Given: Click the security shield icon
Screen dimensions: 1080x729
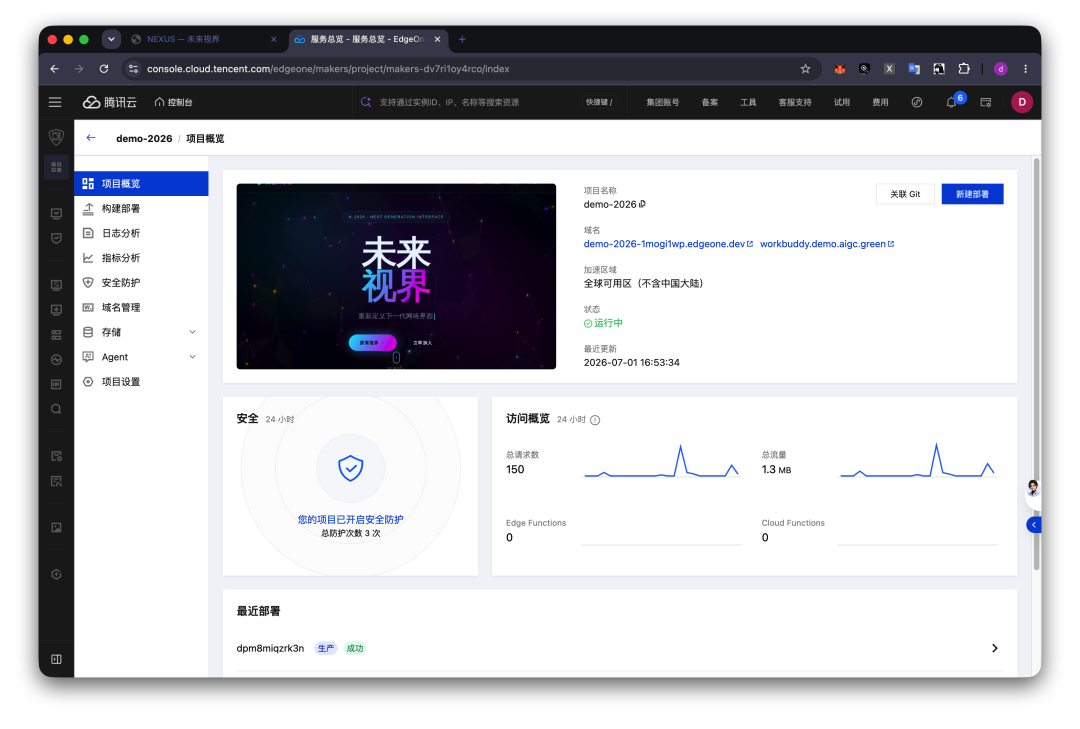Looking at the screenshot, I should click(351, 469).
